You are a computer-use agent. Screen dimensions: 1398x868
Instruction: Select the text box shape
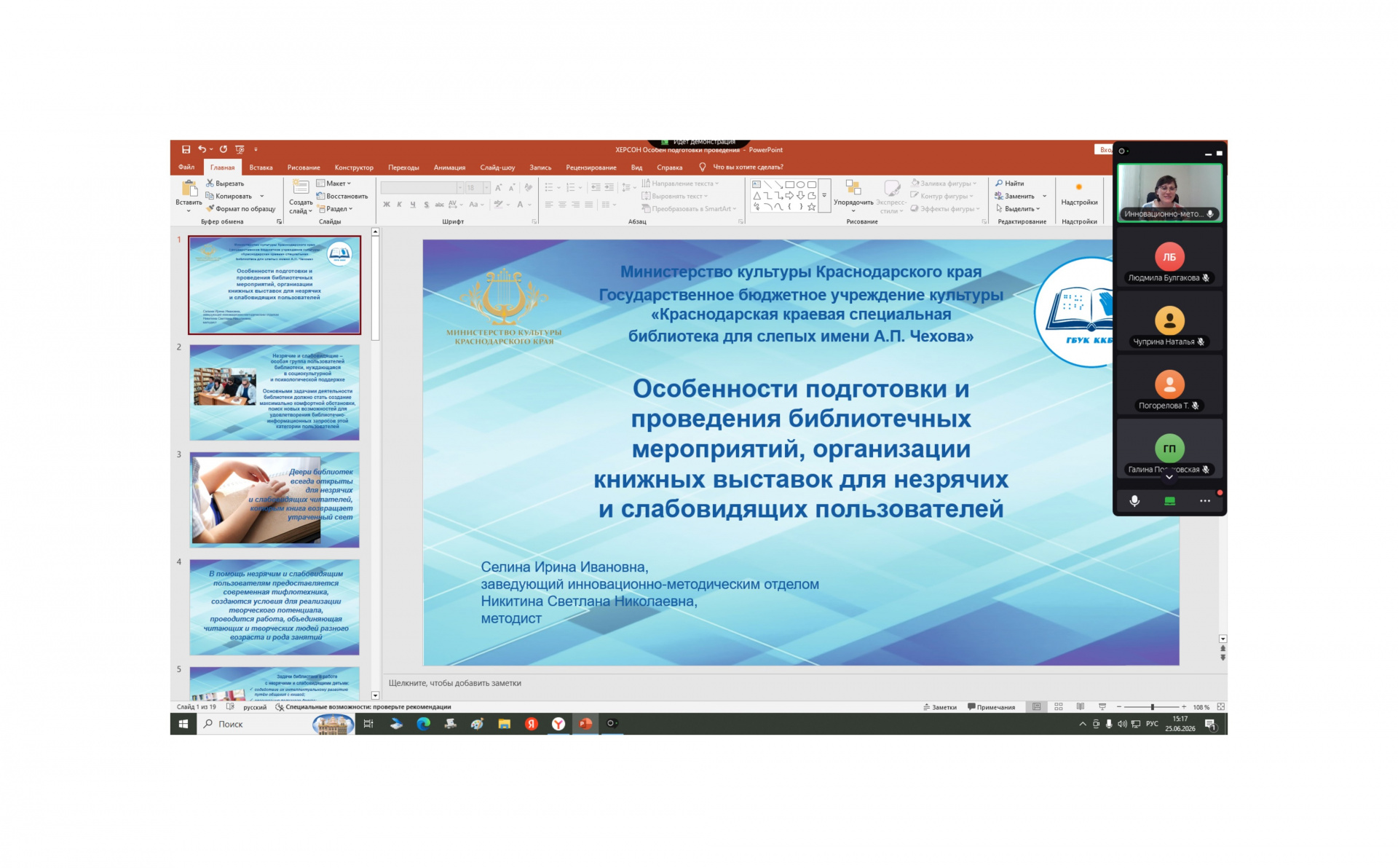pos(757,185)
